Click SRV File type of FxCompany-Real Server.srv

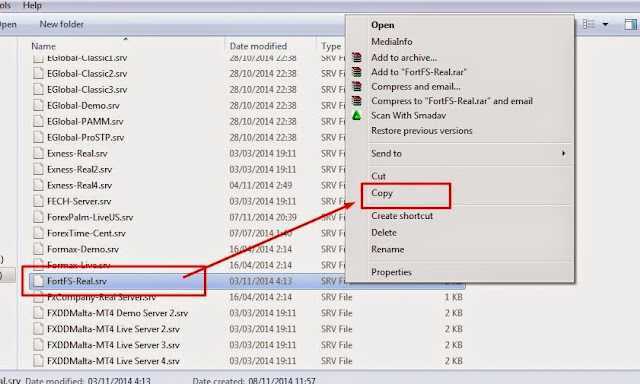pos(336,297)
